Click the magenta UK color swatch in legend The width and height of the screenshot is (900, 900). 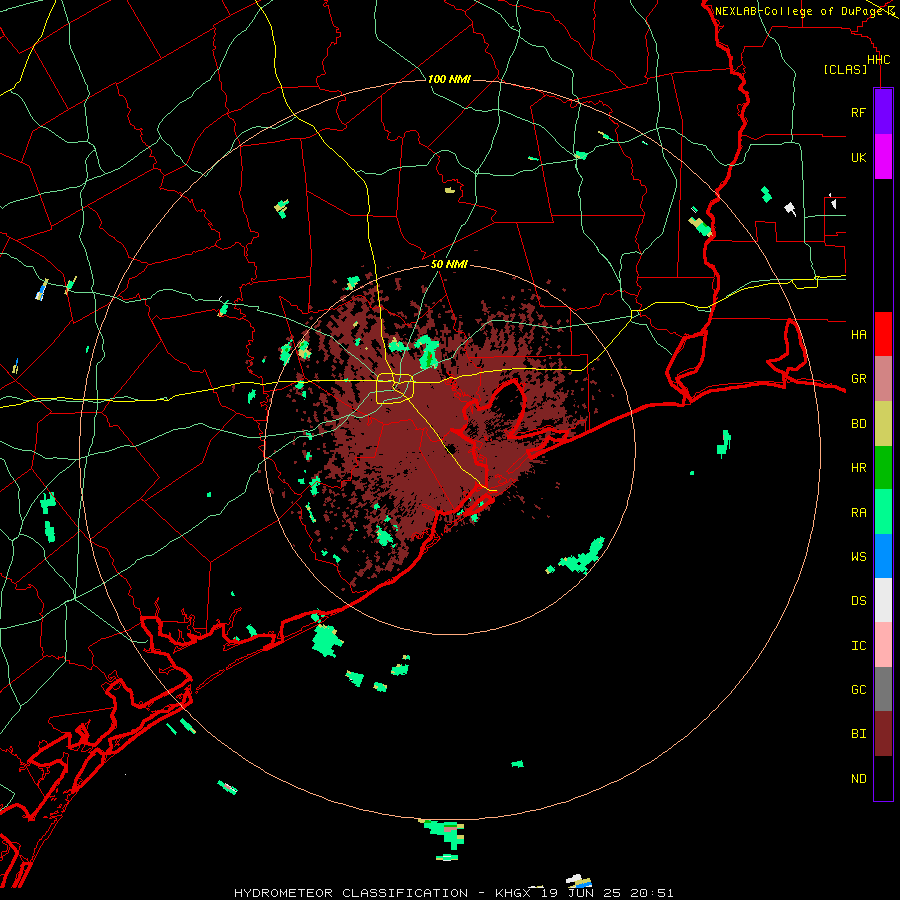[x=883, y=157]
